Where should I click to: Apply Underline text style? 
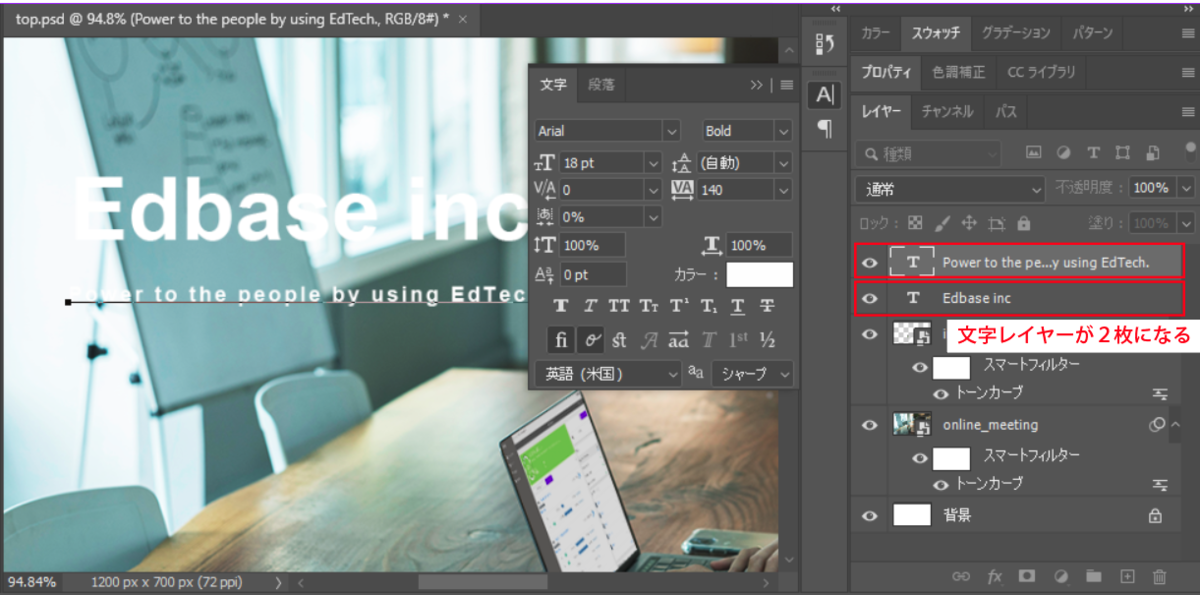(x=738, y=306)
